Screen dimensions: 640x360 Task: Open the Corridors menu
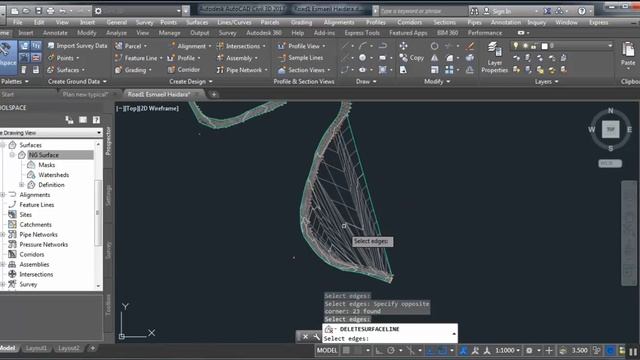pyautogui.click(x=409, y=22)
